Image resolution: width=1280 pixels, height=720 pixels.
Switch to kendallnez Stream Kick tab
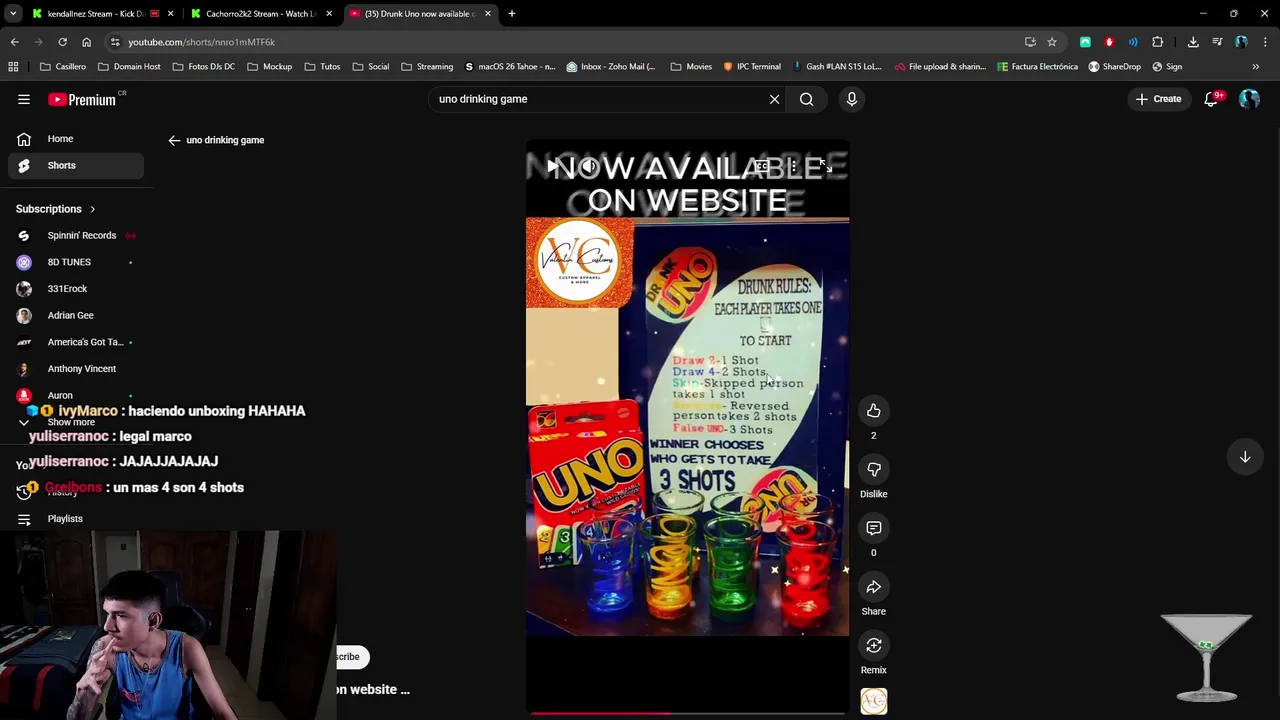96,14
